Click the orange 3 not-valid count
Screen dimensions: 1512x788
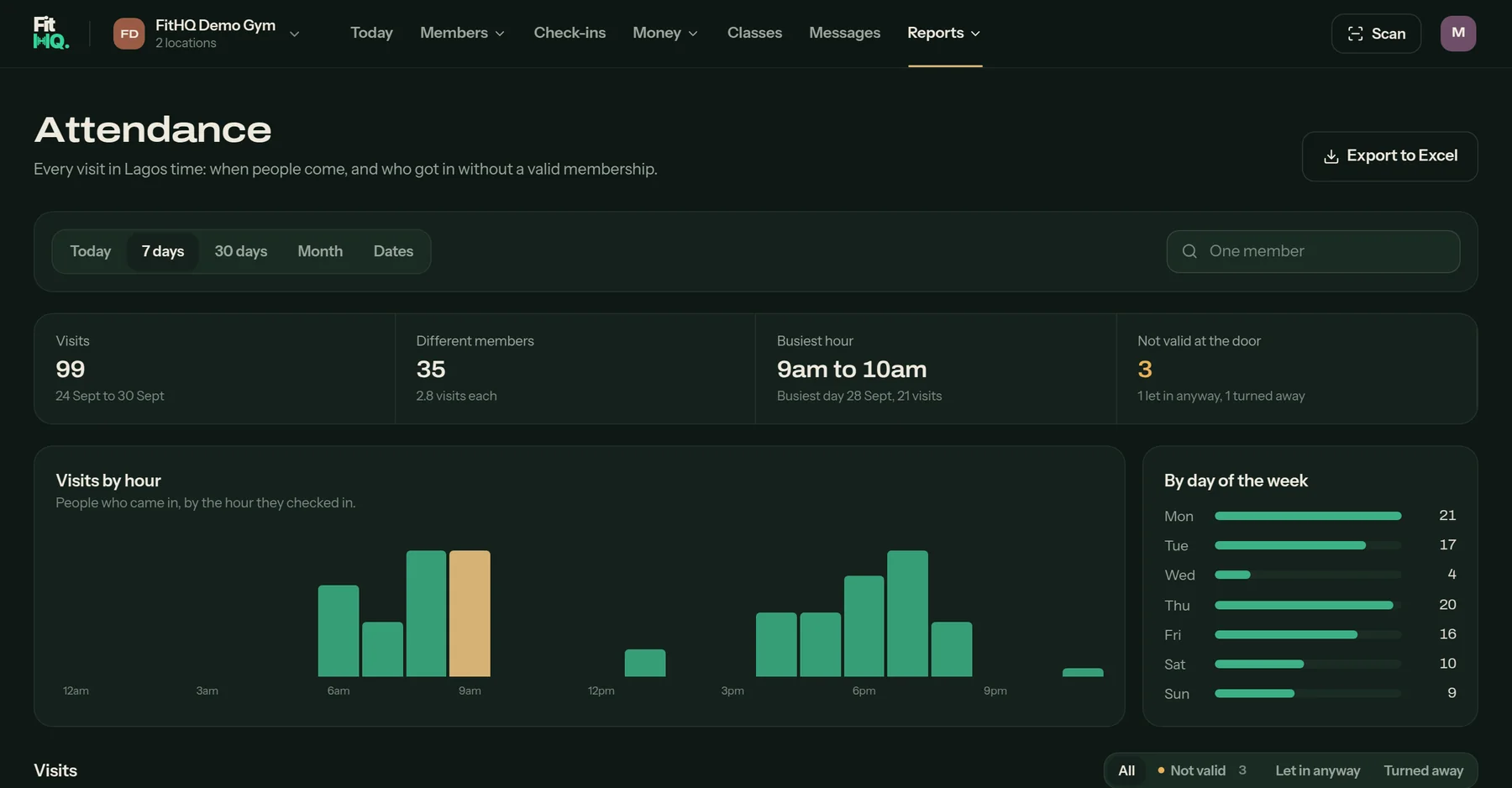coord(1145,369)
